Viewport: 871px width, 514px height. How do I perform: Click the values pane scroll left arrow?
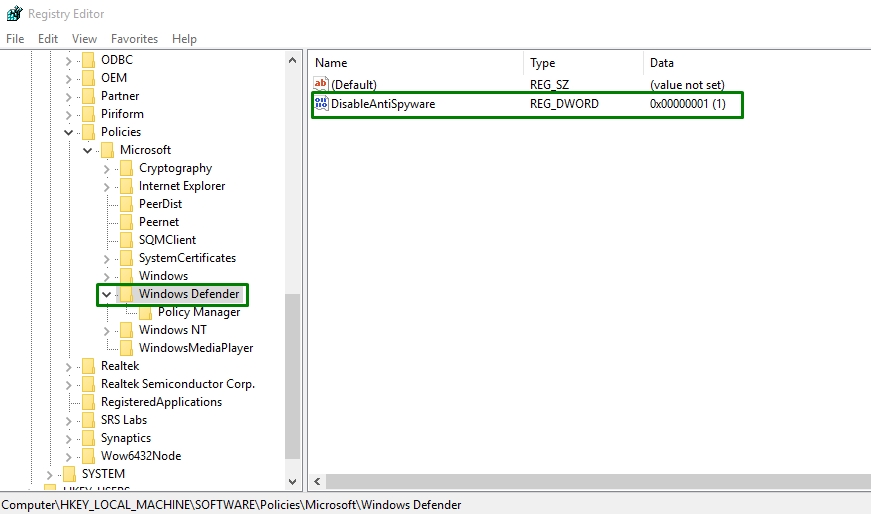(x=317, y=481)
